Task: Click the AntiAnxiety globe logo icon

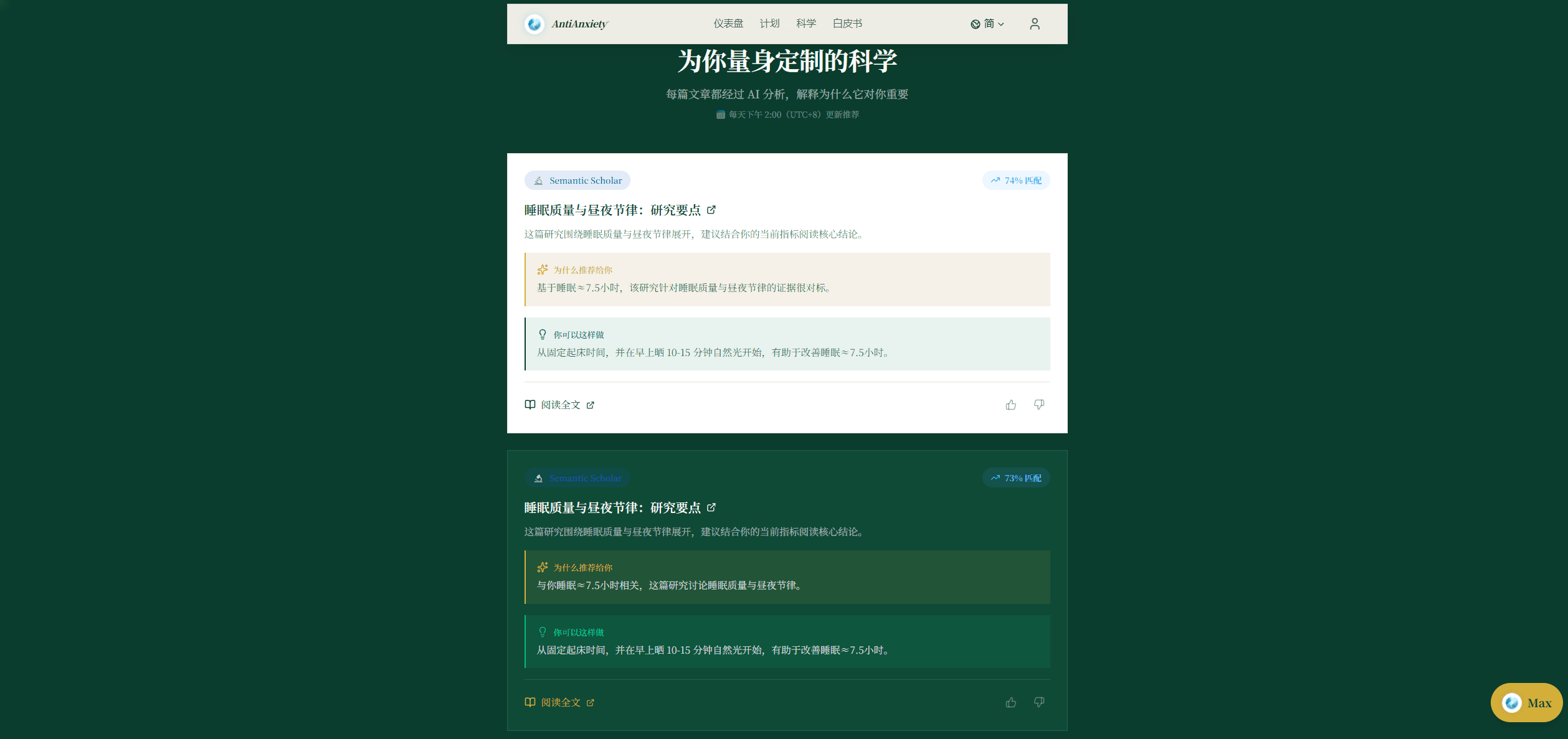Action: (x=534, y=24)
